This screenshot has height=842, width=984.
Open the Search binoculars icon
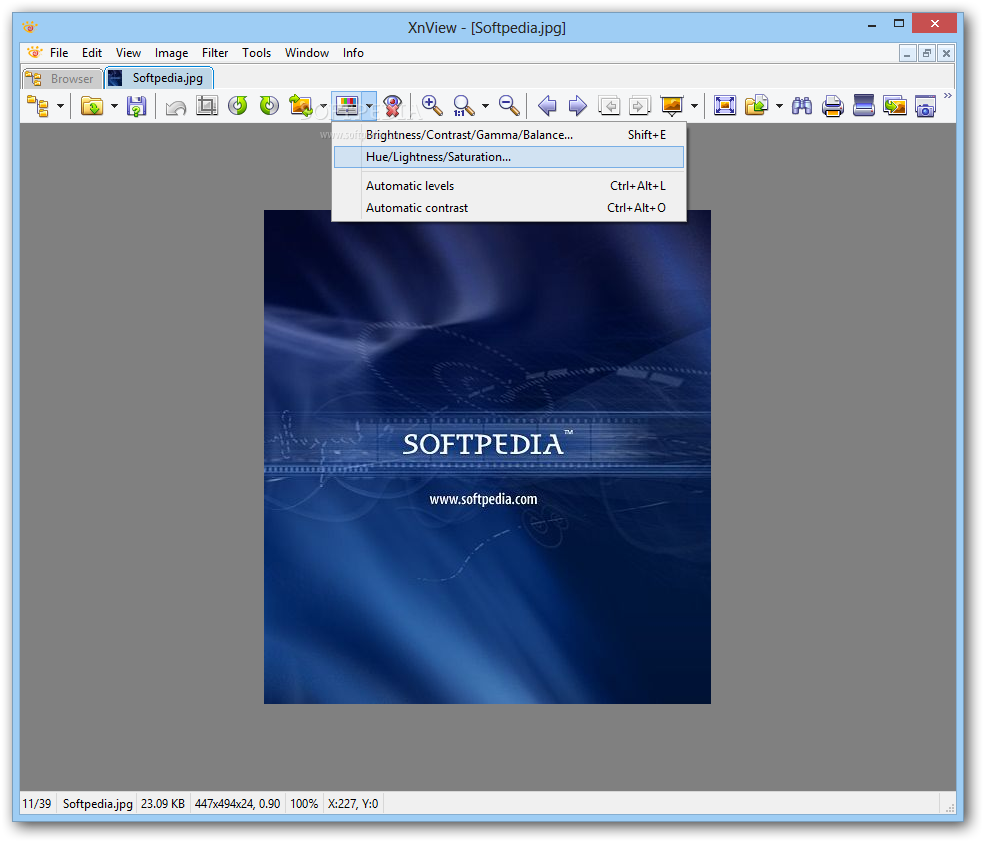click(802, 105)
